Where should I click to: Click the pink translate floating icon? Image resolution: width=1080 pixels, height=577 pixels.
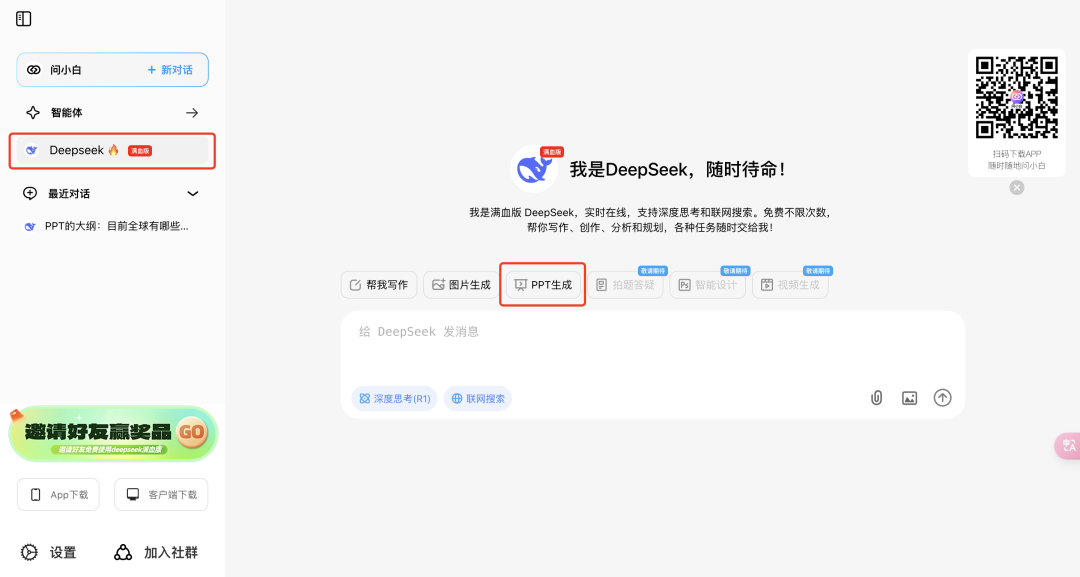tap(1068, 445)
